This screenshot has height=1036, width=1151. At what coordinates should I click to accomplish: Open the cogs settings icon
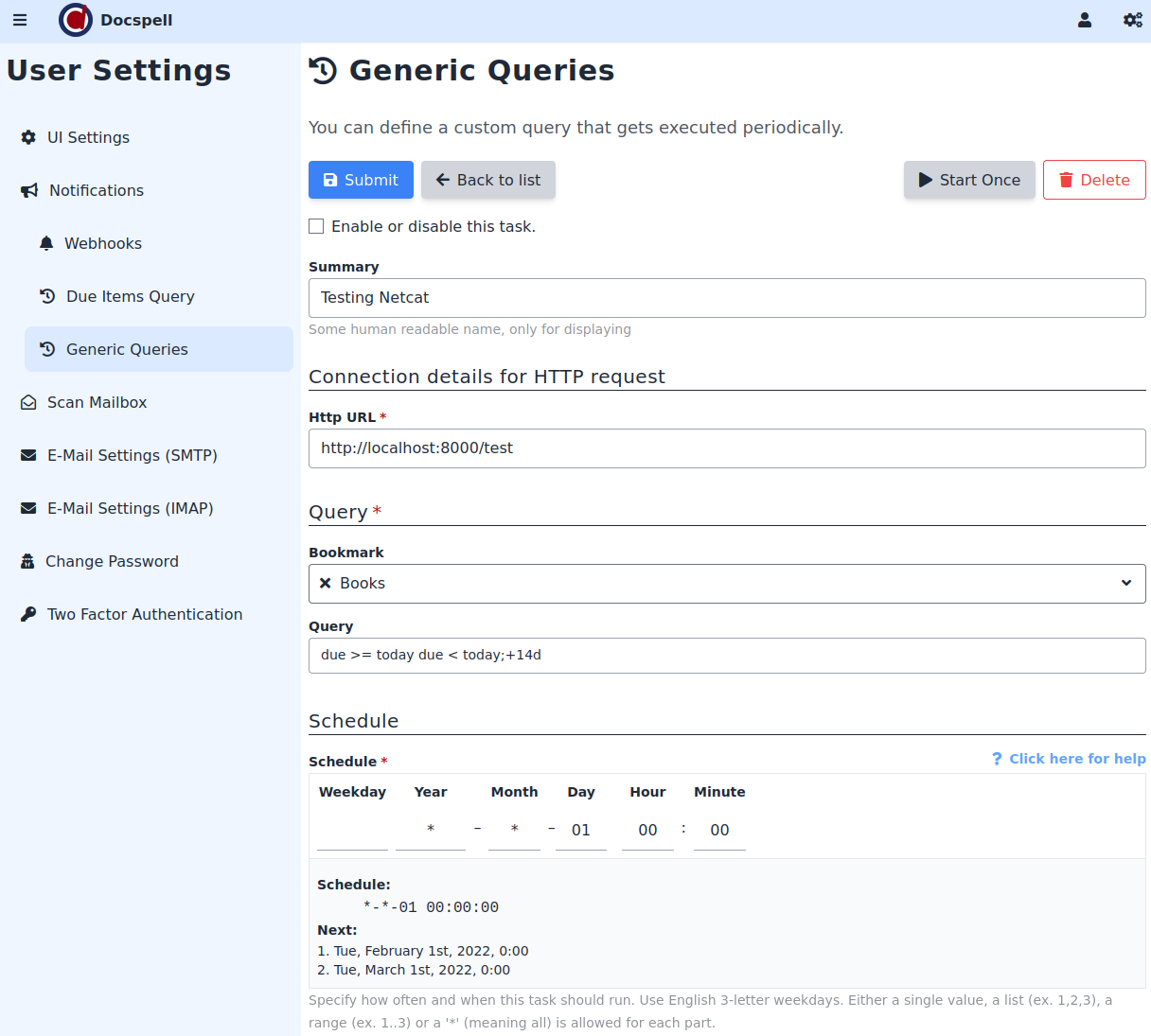(x=1132, y=20)
